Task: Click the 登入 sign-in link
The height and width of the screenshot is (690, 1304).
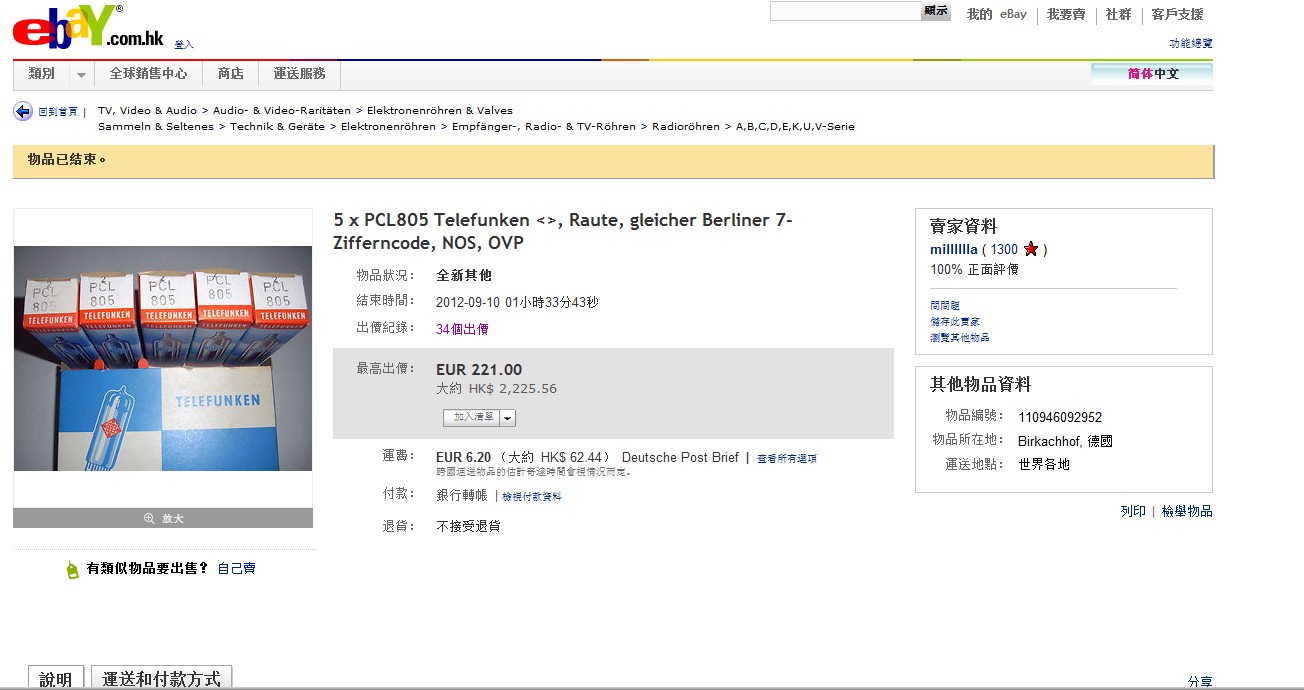Action: (184, 44)
